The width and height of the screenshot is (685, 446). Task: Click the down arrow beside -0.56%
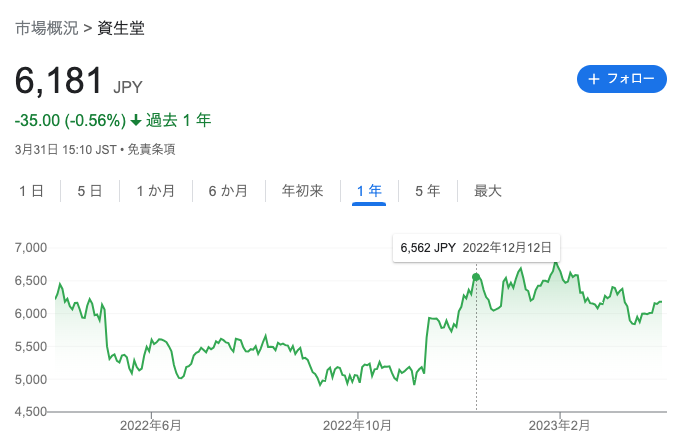[x=136, y=120]
